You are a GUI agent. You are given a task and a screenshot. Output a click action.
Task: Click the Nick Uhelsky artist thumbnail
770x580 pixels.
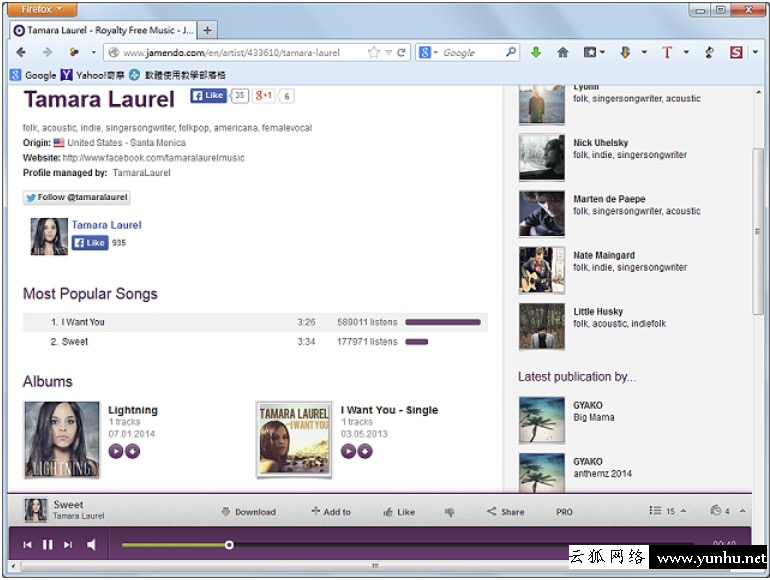(542, 158)
